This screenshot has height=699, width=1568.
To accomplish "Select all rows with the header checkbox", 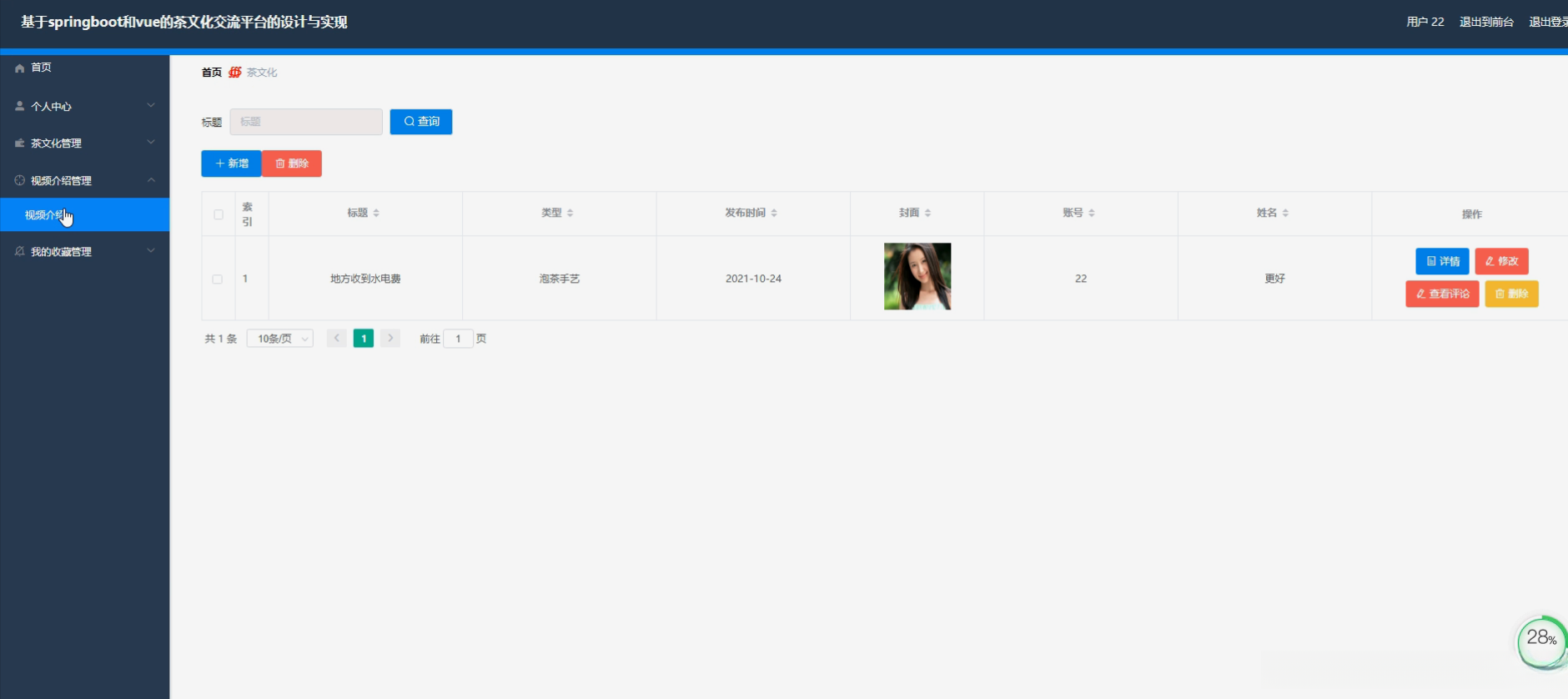I will pos(219,214).
